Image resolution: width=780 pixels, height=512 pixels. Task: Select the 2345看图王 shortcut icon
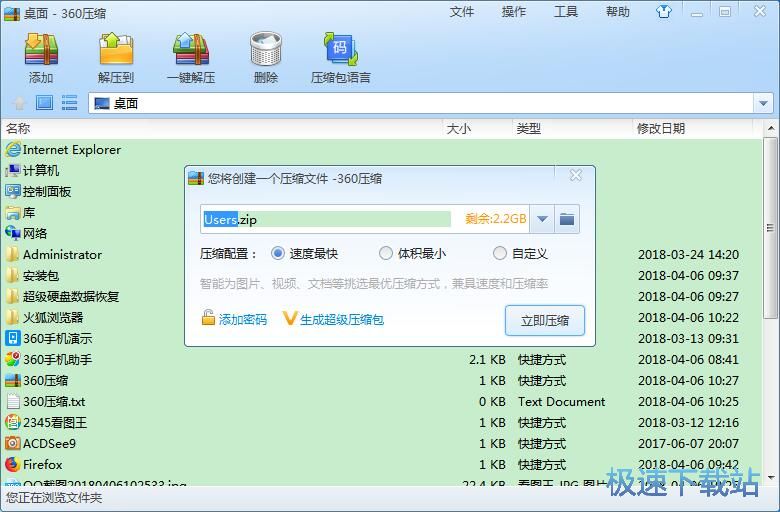point(13,422)
